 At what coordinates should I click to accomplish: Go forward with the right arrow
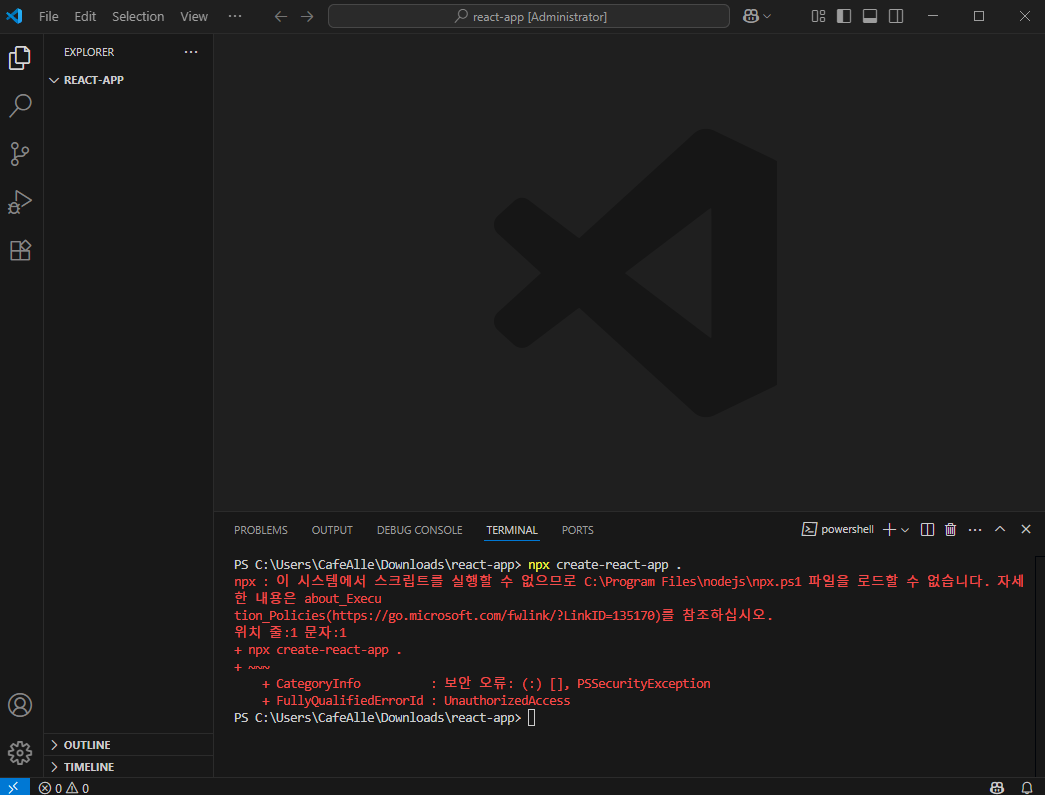pyautogui.click(x=307, y=17)
